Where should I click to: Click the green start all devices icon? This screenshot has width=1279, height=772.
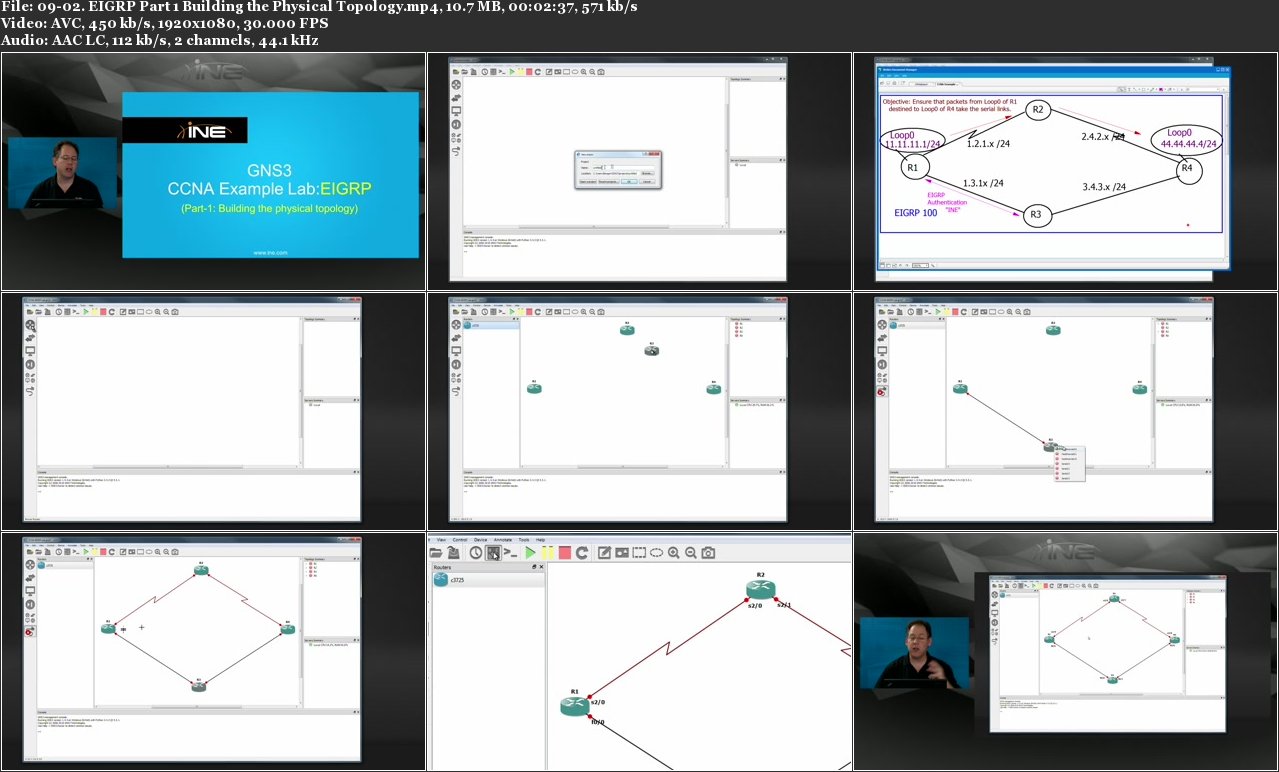(530, 553)
